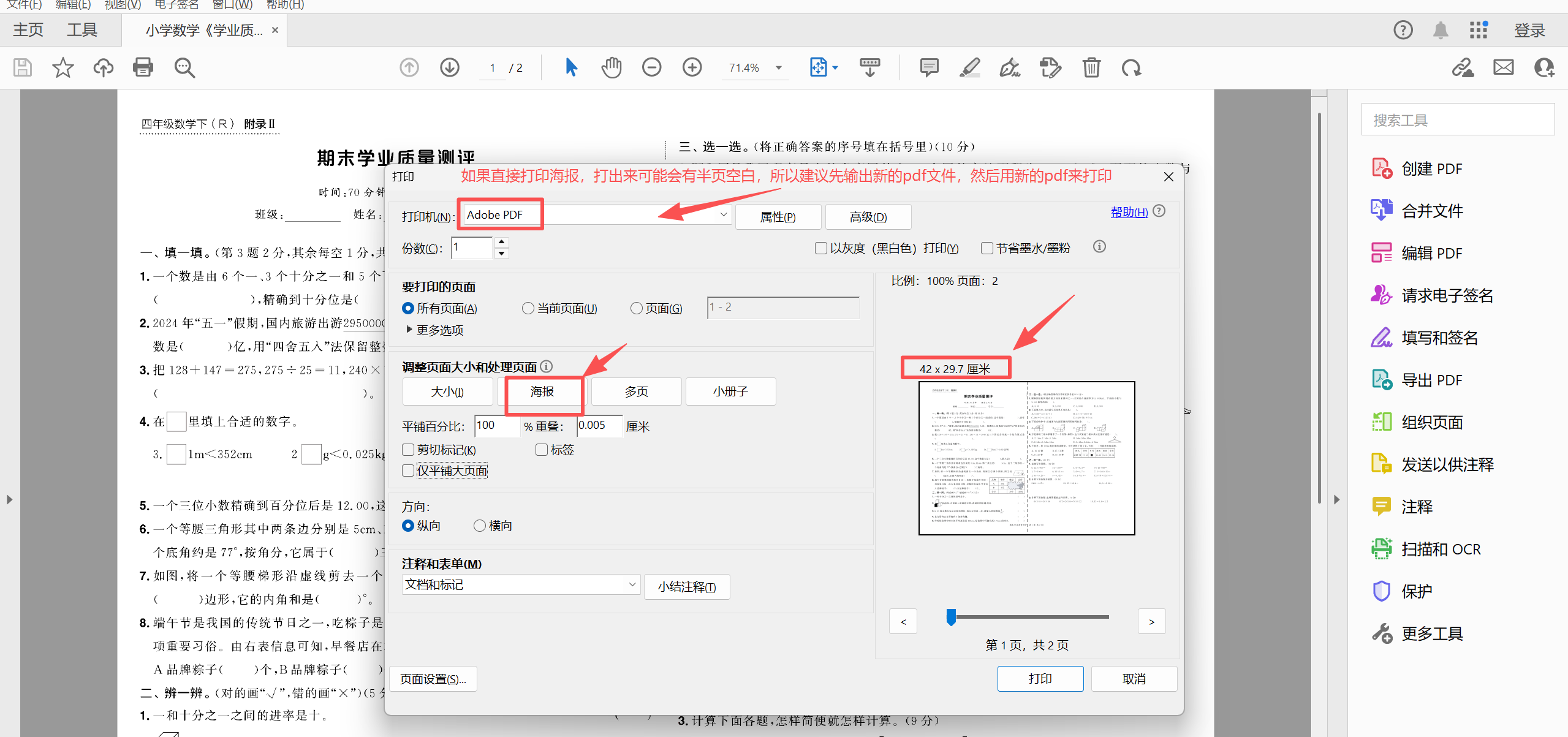This screenshot has width=1568, height=737.
Task: Select 横向 landscape orientation
Action: pos(480,526)
